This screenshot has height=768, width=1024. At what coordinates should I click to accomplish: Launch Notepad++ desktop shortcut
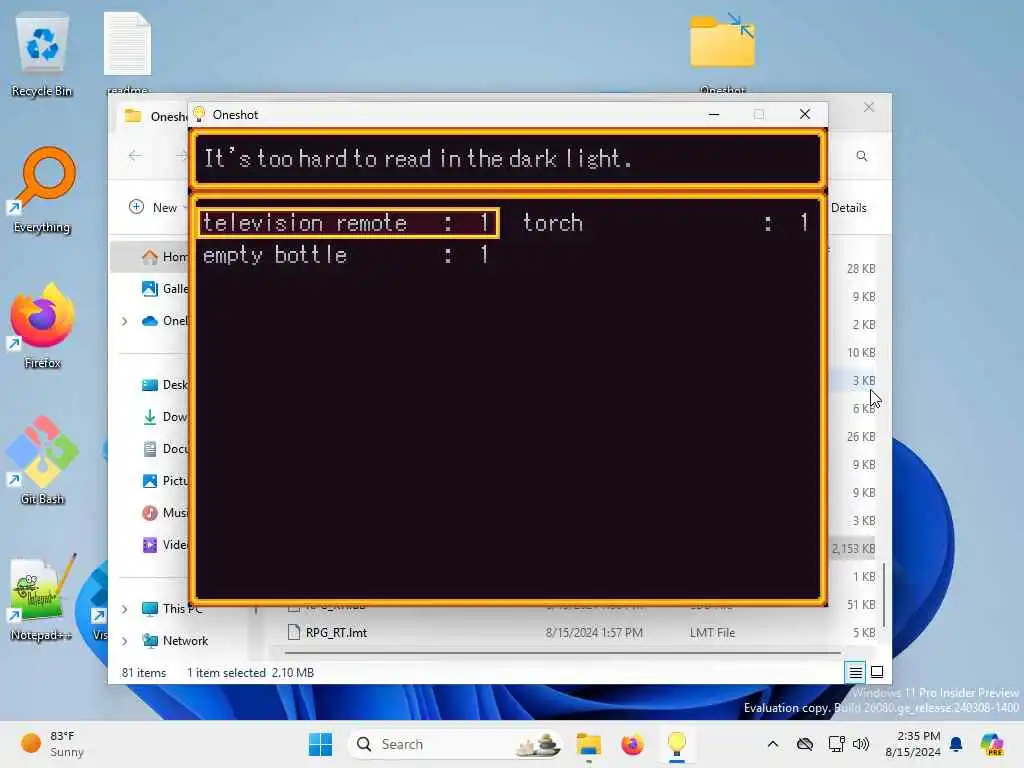(42, 598)
